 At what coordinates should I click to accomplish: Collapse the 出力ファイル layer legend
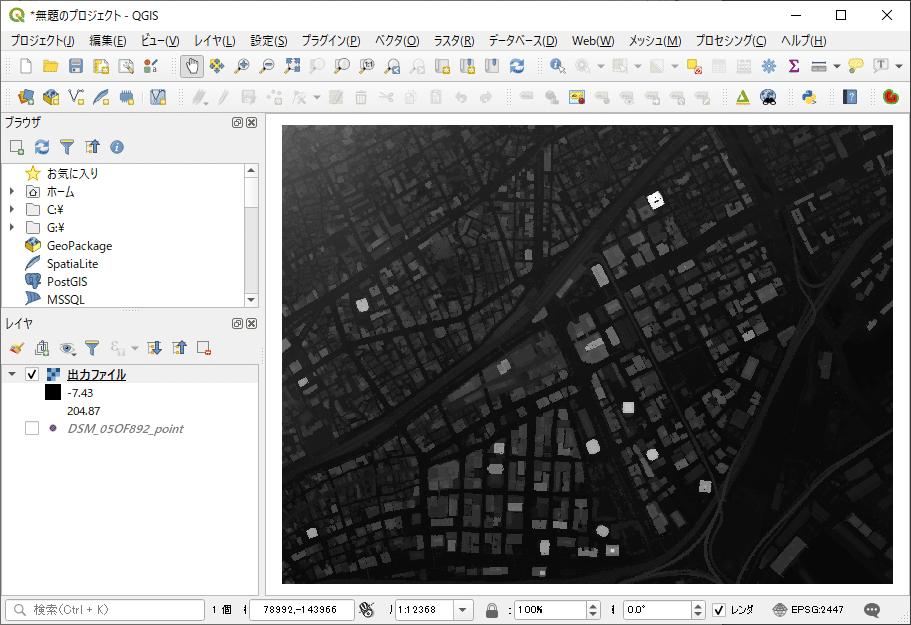pyautogui.click(x=11, y=375)
